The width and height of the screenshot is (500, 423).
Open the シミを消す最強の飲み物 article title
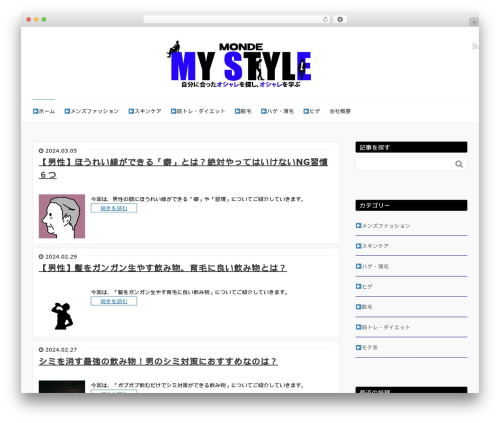click(158, 361)
